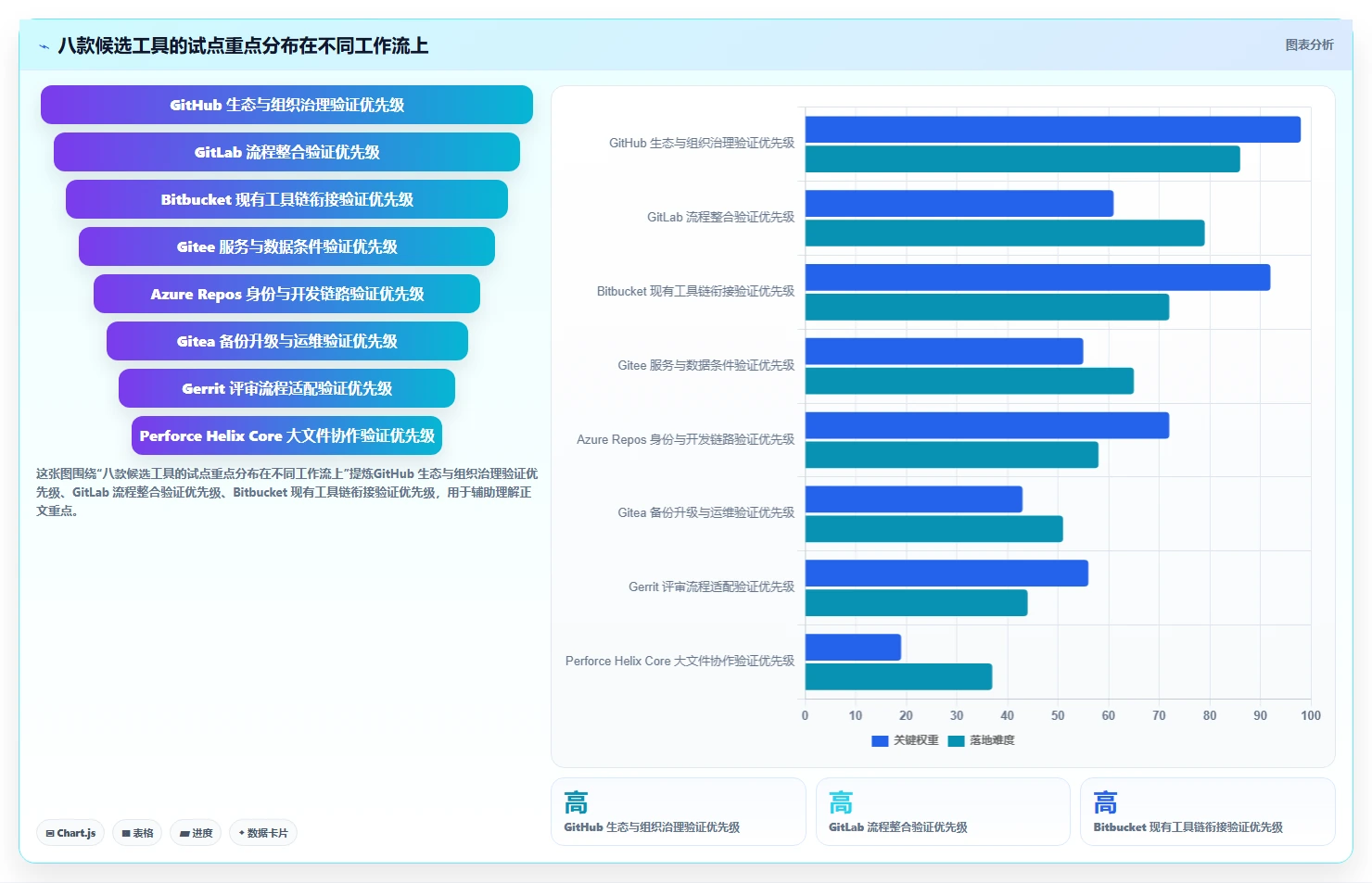Select the Gerrit 评审流程适配验证优先级 funnel bar

point(286,388)
